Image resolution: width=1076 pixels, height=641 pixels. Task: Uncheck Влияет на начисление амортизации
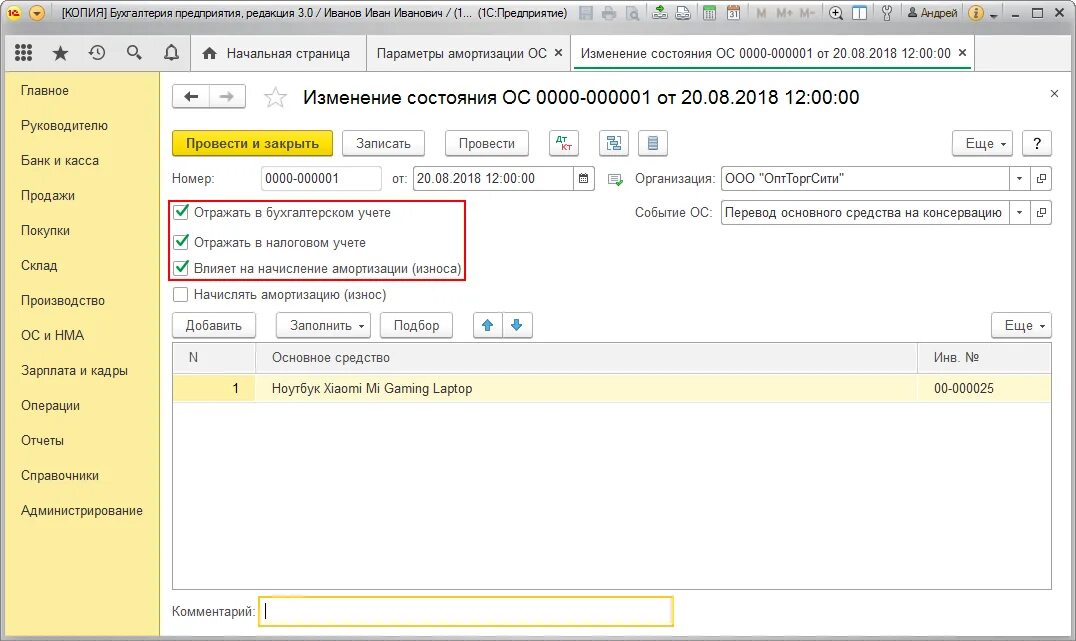181,268
